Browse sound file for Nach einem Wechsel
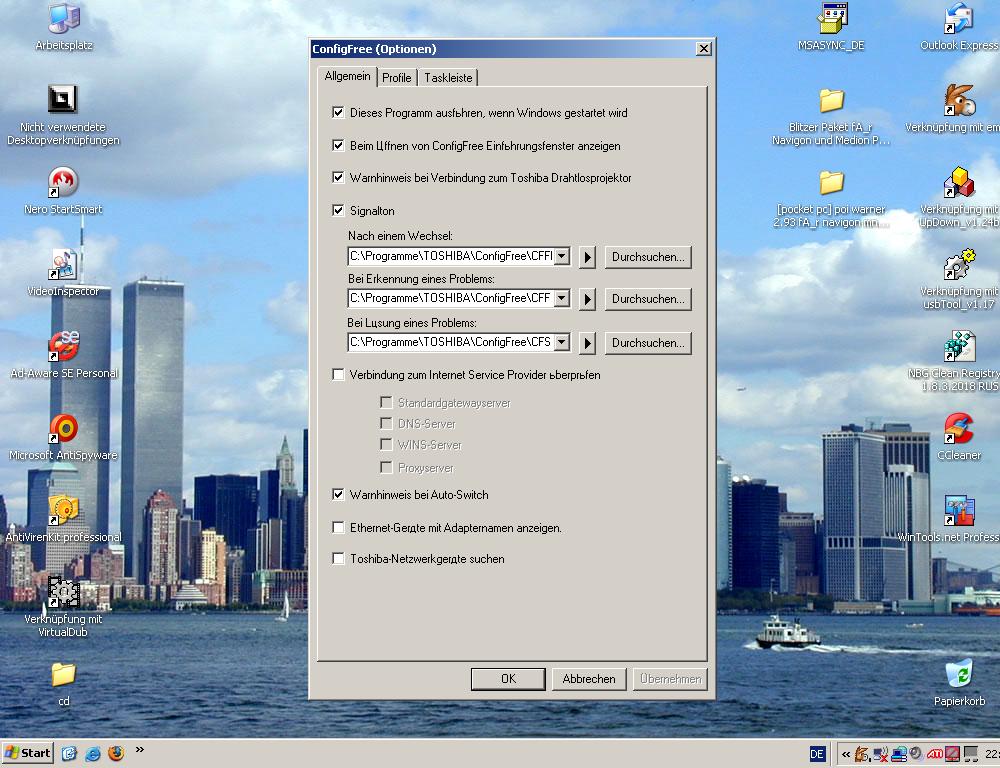This screenshot has height=768, width=1000. tap(648, 256)
